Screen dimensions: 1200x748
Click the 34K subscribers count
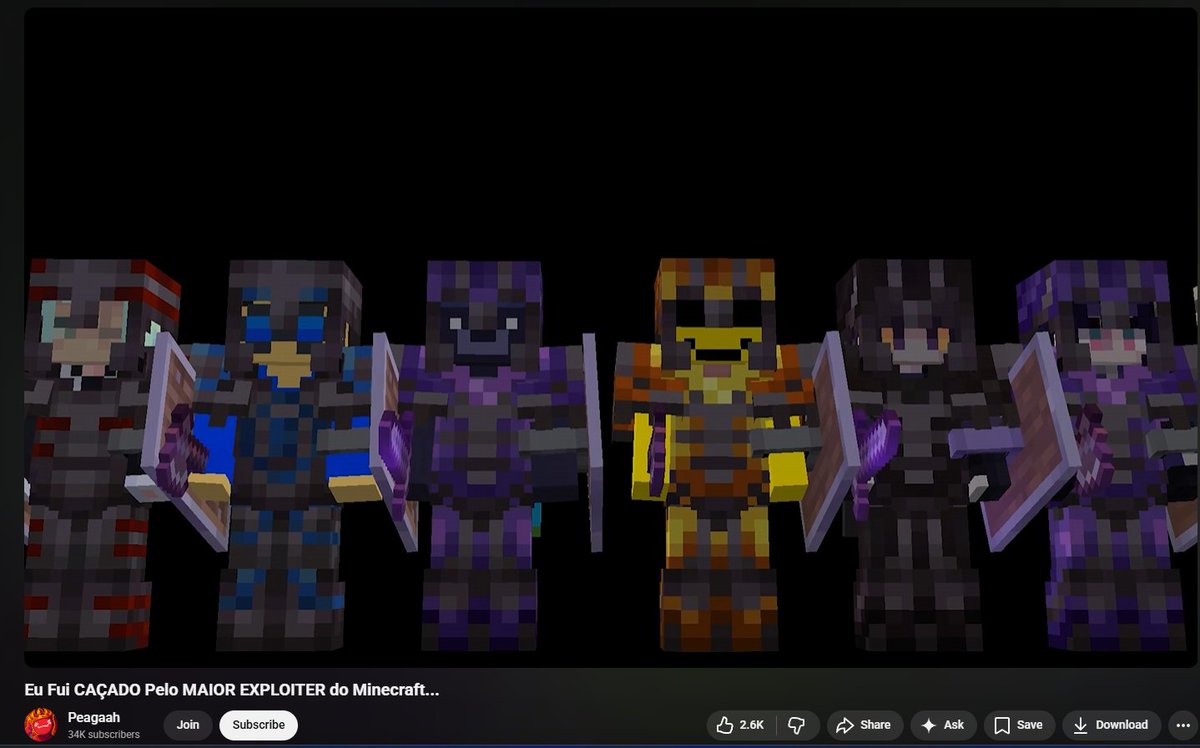104,734
